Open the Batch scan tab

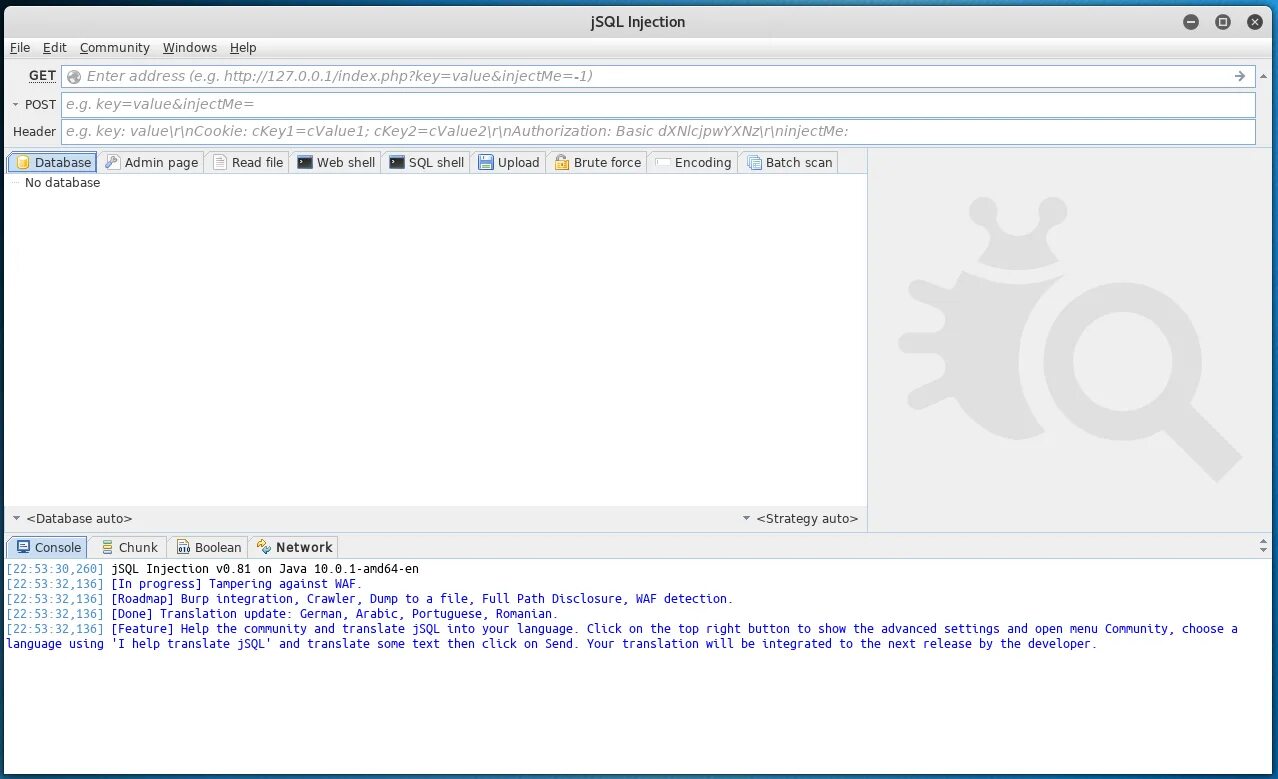(788, 162)
